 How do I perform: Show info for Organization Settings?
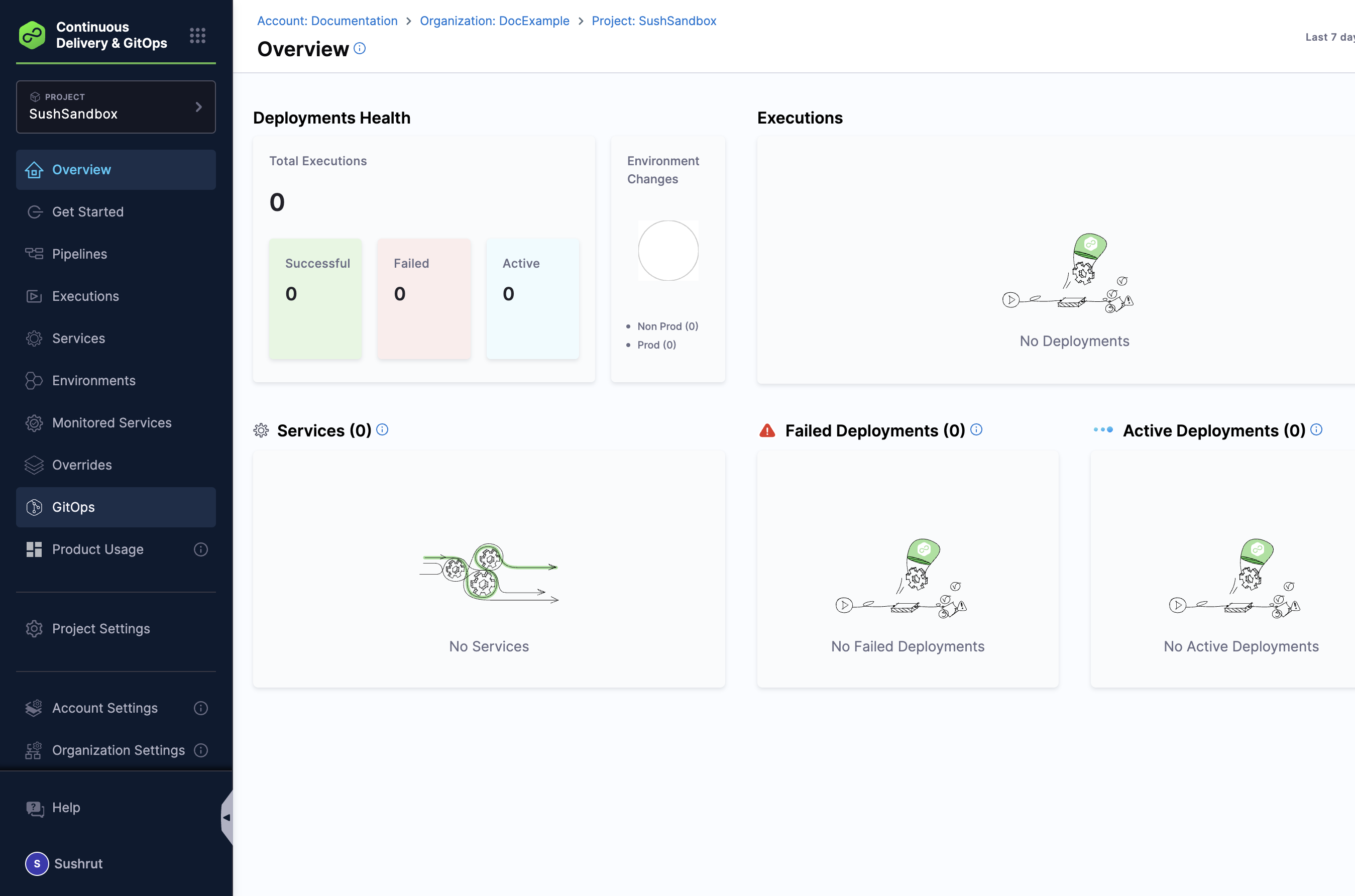200,750
